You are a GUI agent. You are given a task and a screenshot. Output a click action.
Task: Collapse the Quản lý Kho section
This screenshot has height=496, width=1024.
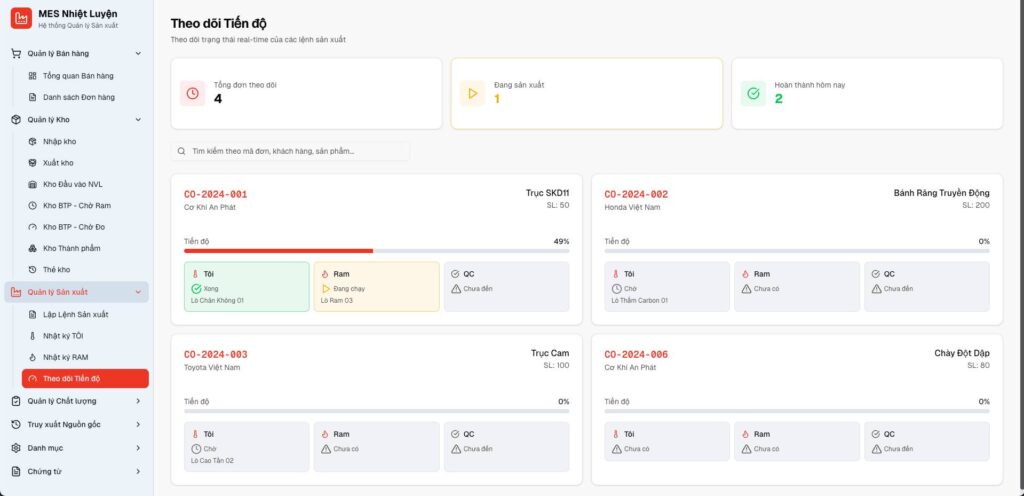coord(138,119)
